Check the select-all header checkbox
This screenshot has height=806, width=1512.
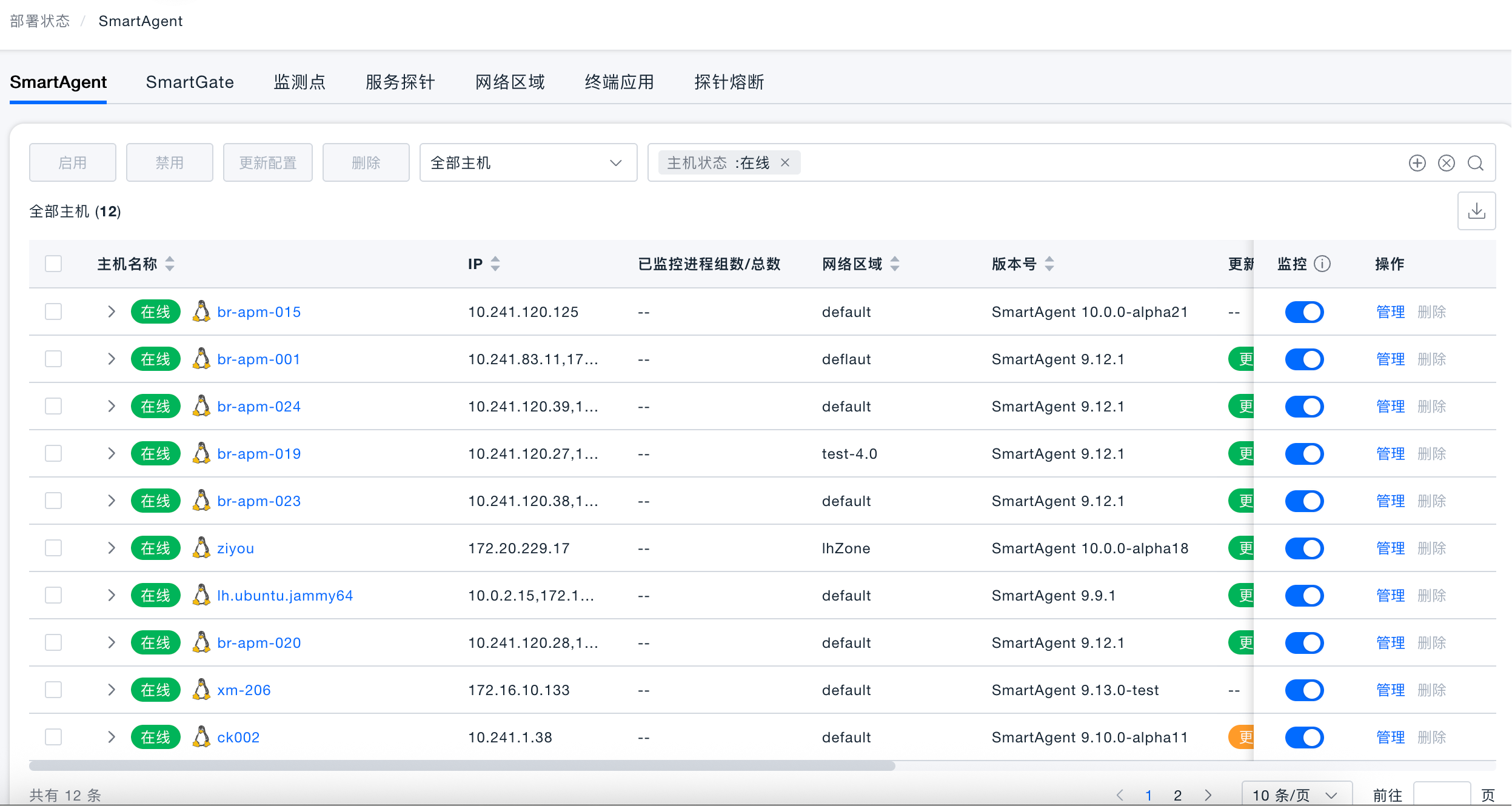[53, 264]
